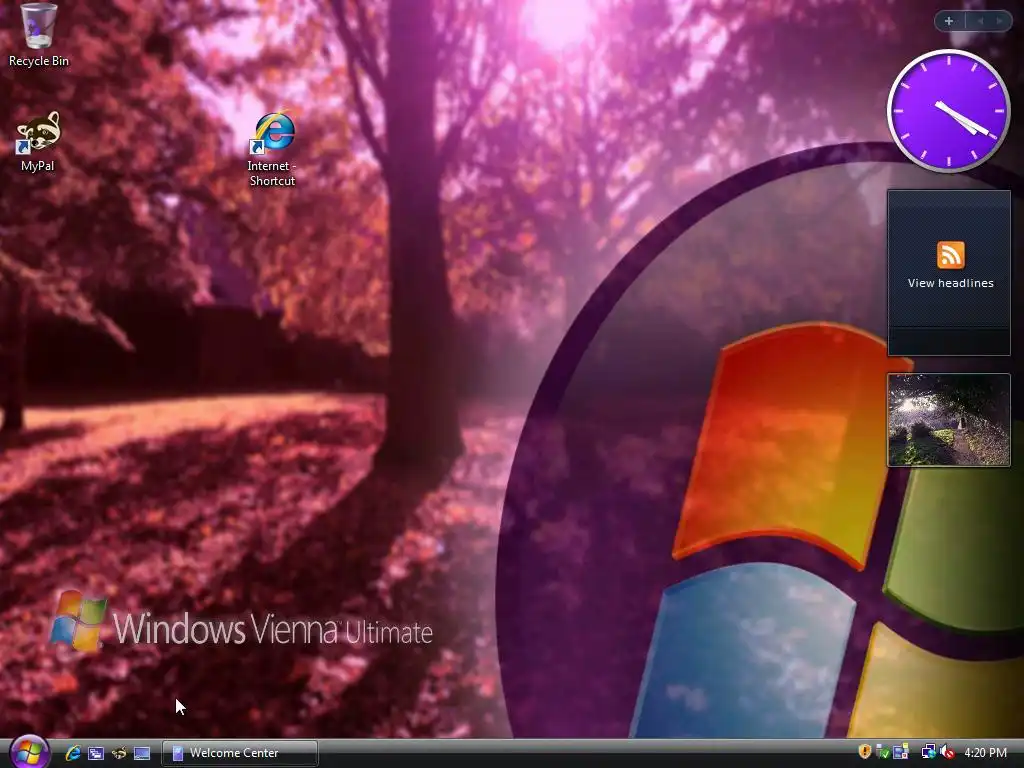Click the green checkmark tray icon
This screenshot has height=768, width=1024.
882,752
